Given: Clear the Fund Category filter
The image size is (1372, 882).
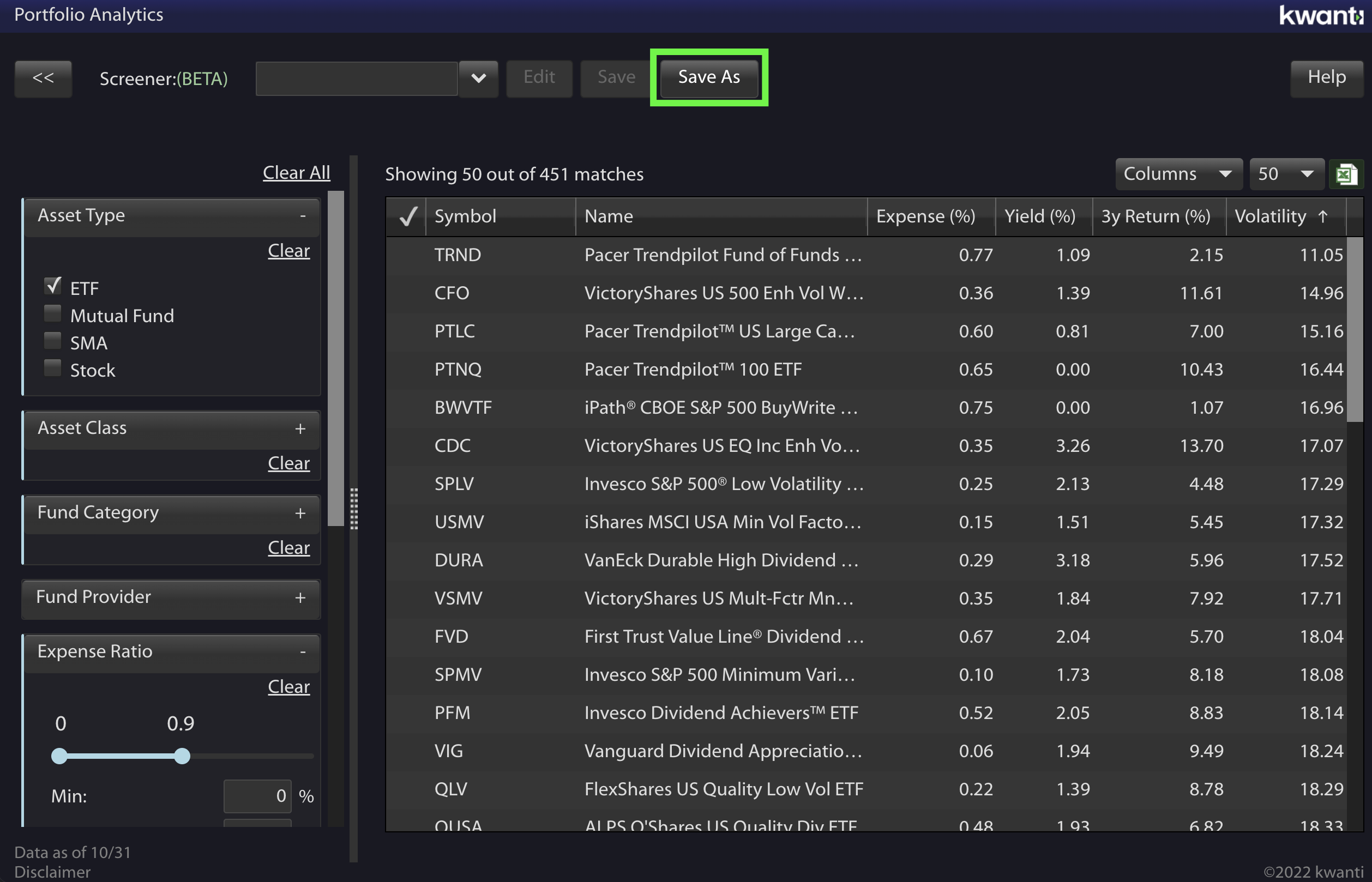Looking at the screenshot, I should coord(288,548).
